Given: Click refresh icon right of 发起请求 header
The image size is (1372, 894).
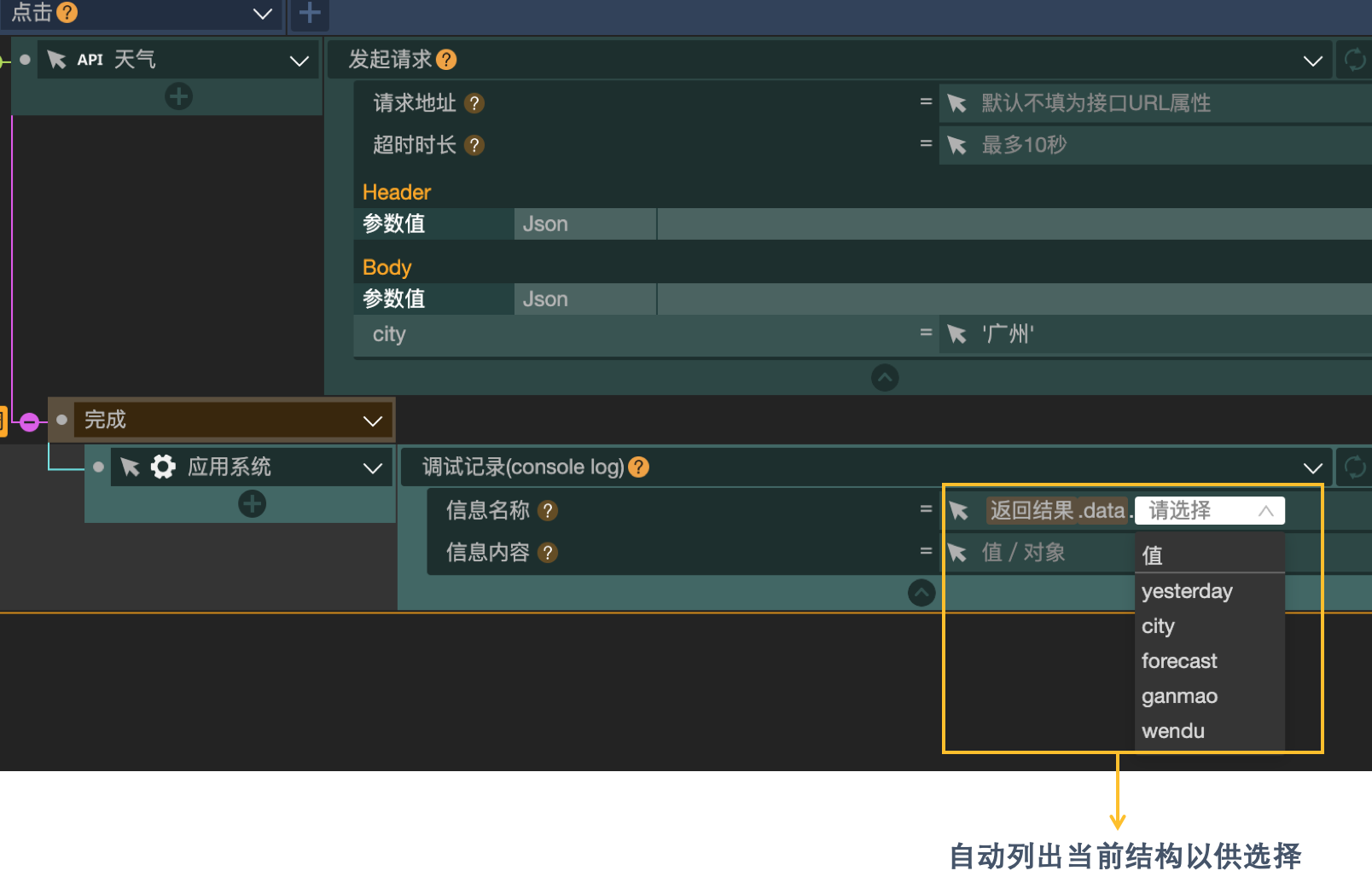Looking at the screenshot, I should coord(1354,60).
